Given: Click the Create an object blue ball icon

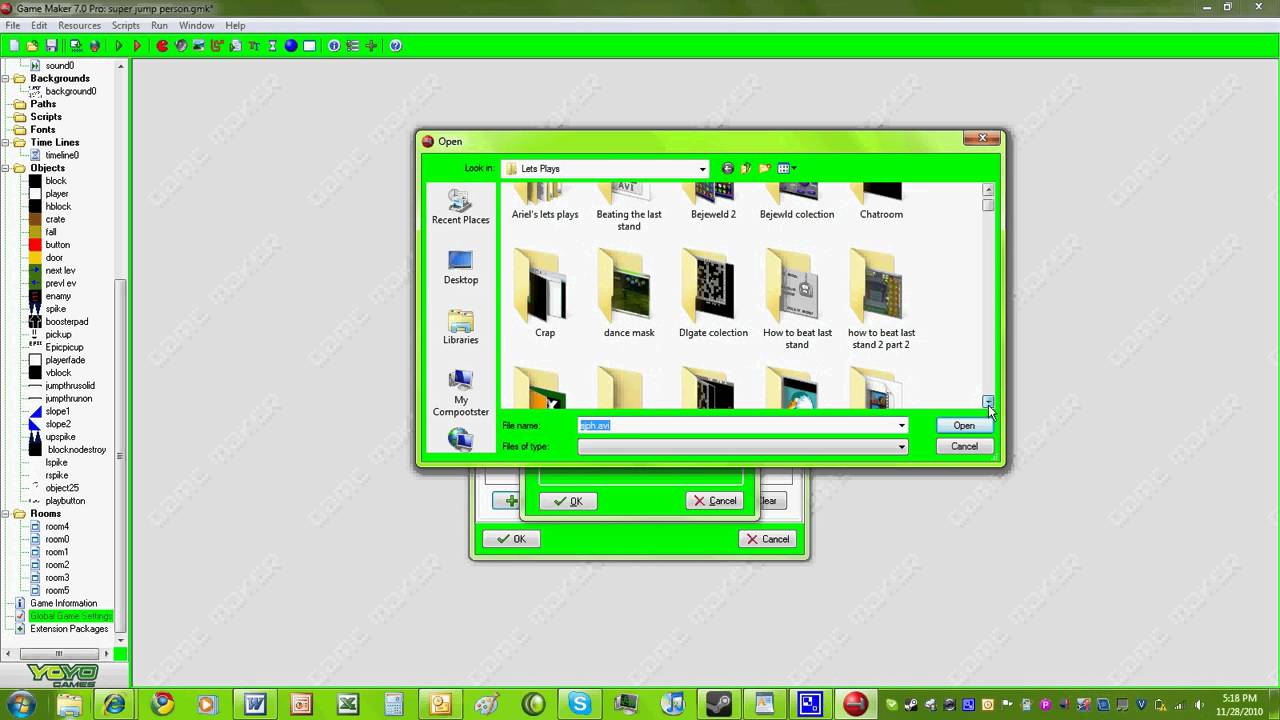Looking at the screenshot, I should 291,46.
